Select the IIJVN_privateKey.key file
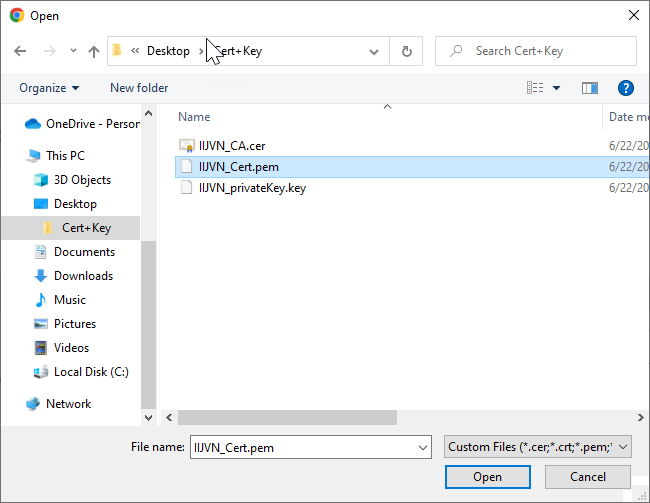Viewport: 650px width, 503px height. coord(251,188)
